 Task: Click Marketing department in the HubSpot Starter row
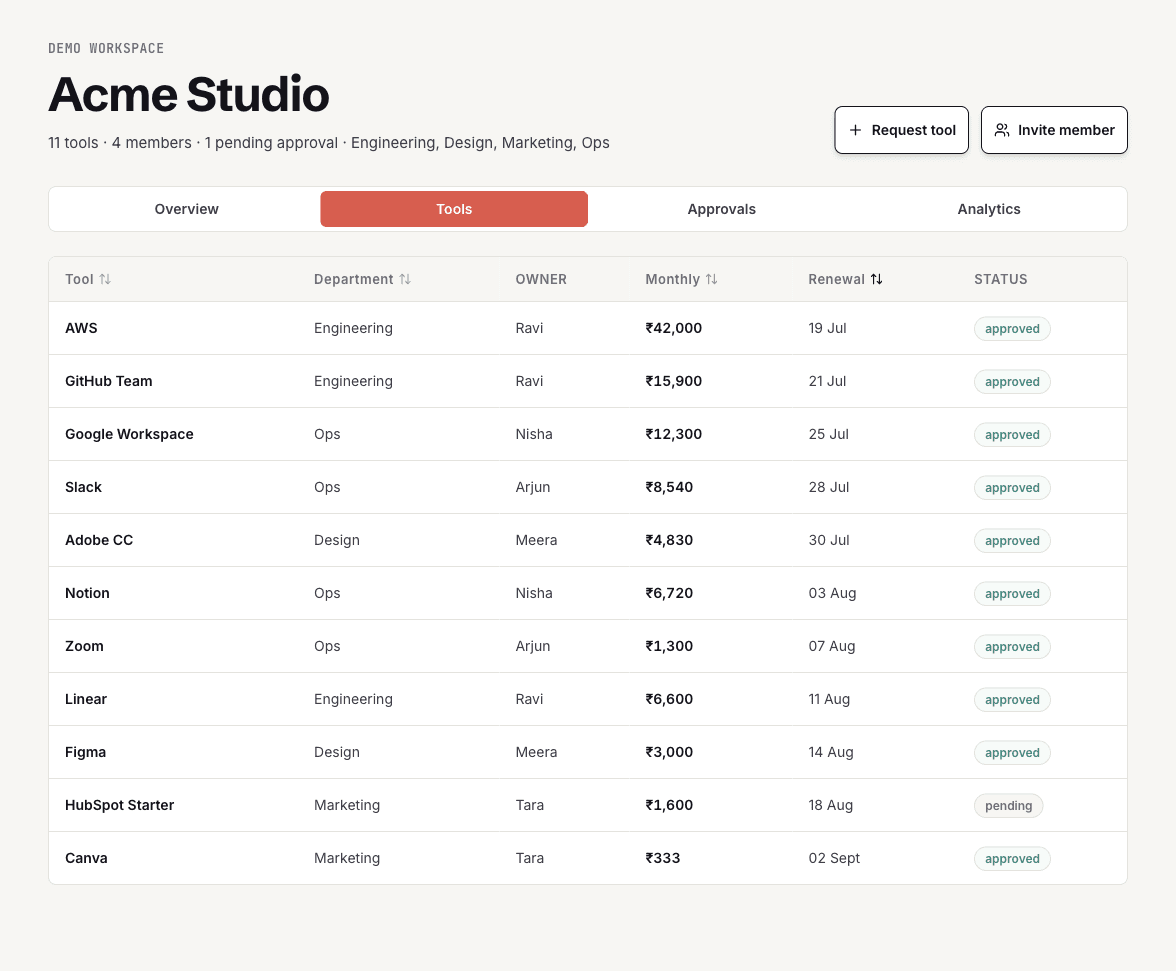347,805
